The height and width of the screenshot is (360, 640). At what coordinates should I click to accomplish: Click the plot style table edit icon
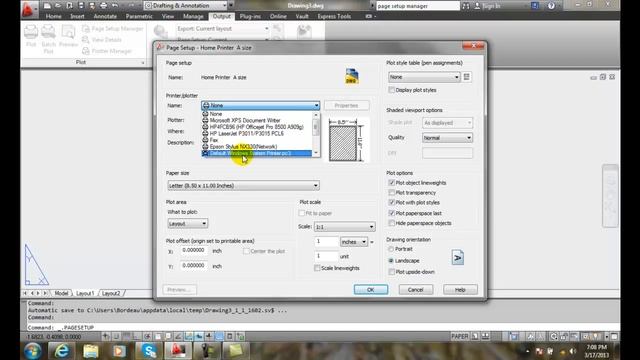[x=467, y=77]
